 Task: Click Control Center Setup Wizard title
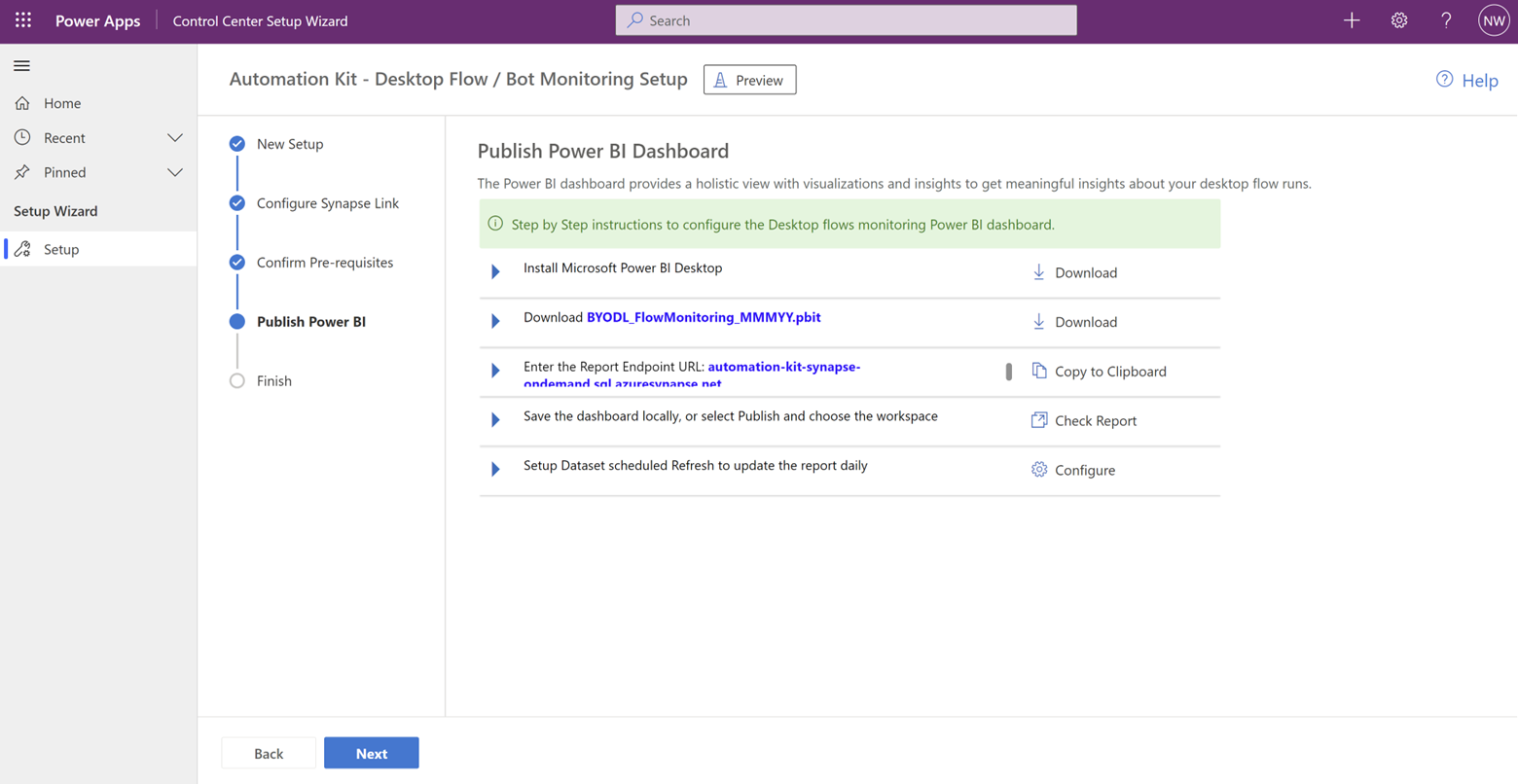[x=260, y=20]
